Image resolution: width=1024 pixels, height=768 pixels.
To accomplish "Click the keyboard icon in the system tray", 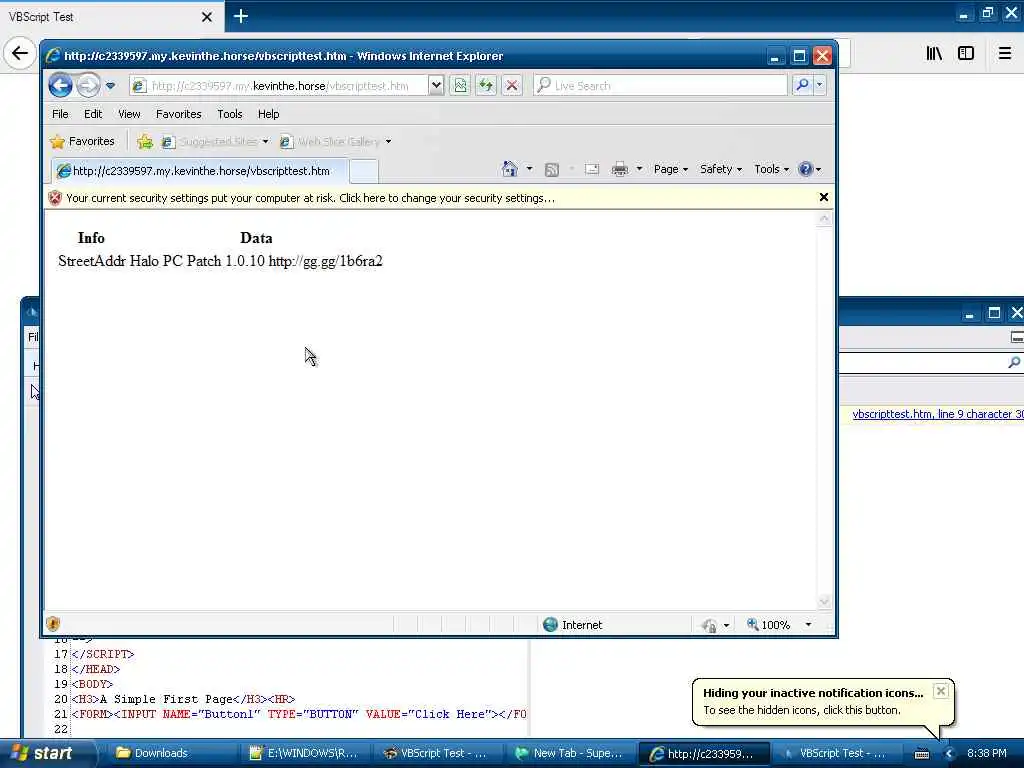I will (921, 754).
